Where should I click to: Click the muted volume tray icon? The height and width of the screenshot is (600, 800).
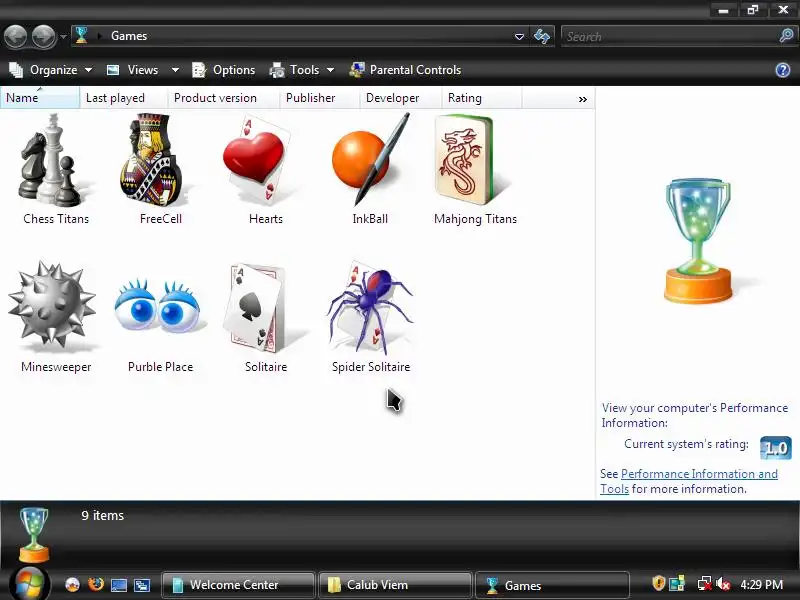[723, 584]
